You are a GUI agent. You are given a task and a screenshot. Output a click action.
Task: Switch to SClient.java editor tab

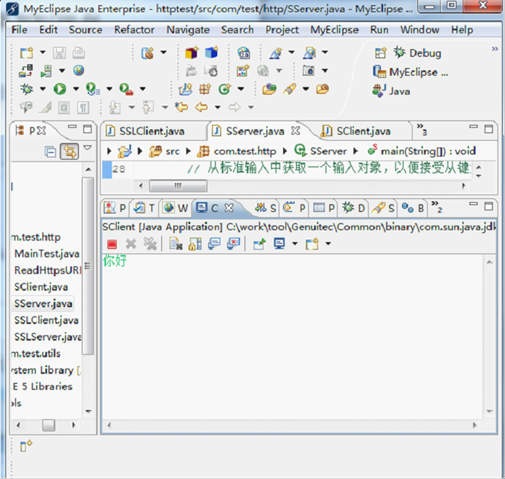357,131
